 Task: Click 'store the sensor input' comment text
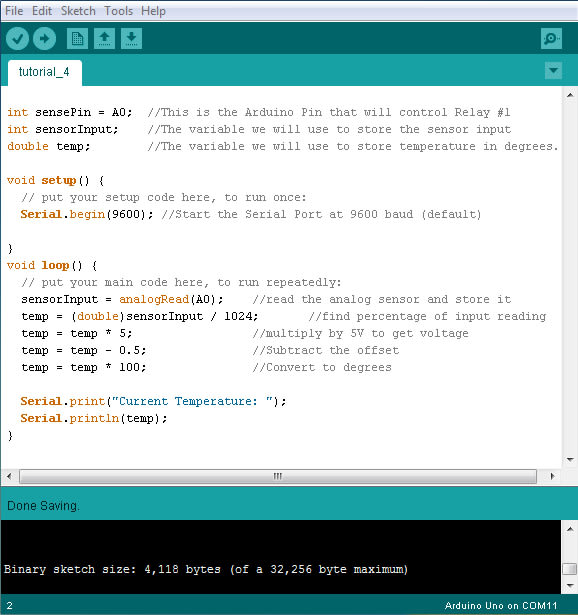[x=434, y=129]
